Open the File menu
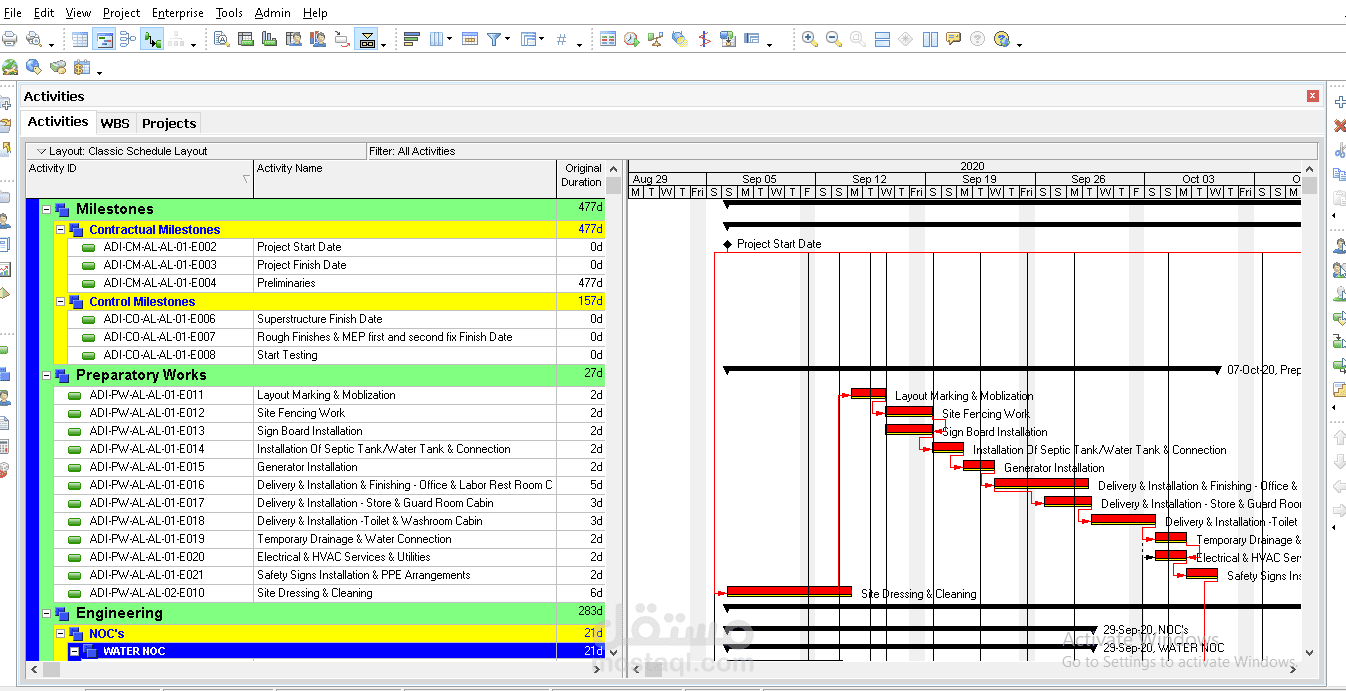 click(x=13, y=13)
